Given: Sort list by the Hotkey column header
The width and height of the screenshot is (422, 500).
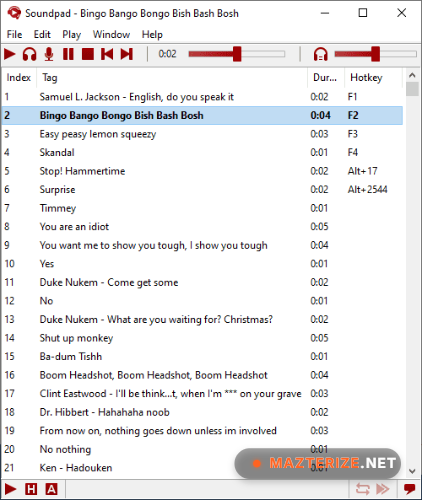Looking at the screenshot, I should tap(373, 78).
